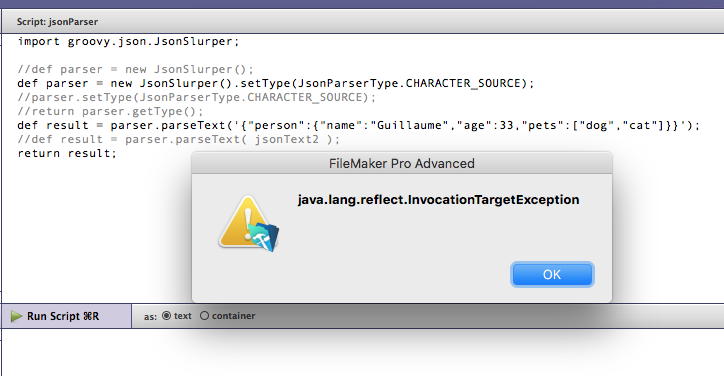Click the def result parseText JSON line
The height and width of the screenshot is (376, 724).
pos(359,125)
